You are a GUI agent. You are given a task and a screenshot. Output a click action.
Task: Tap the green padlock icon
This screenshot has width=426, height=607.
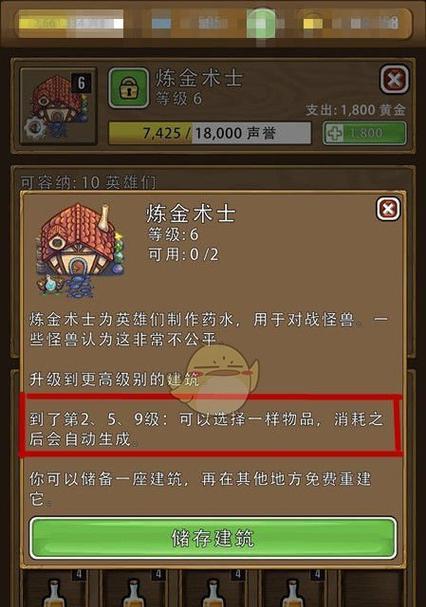point(129,88)
